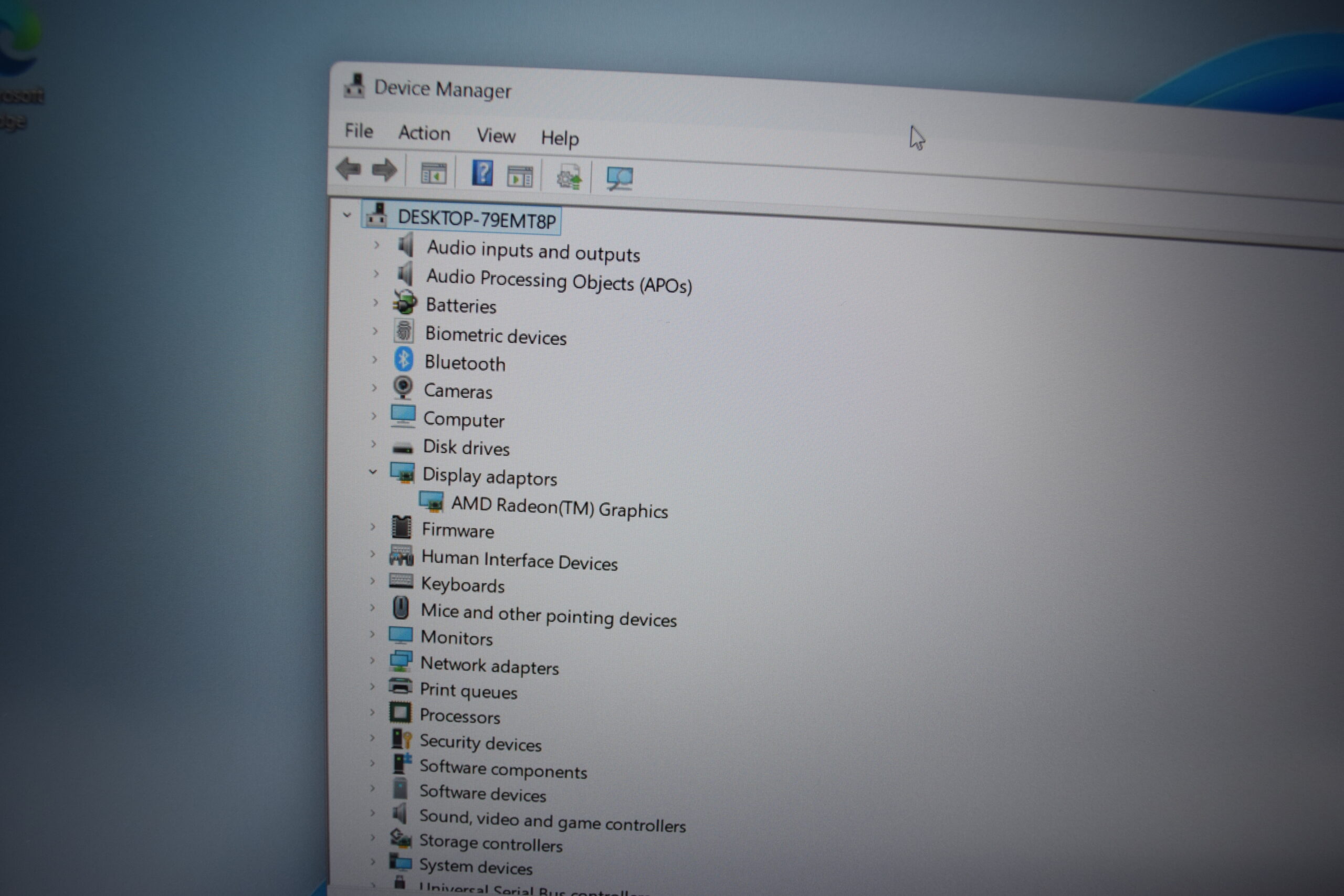The image size is (1344, 896).
Task: Click Scan for hardware changes monitor icon
Action: [x=619, y=179]
